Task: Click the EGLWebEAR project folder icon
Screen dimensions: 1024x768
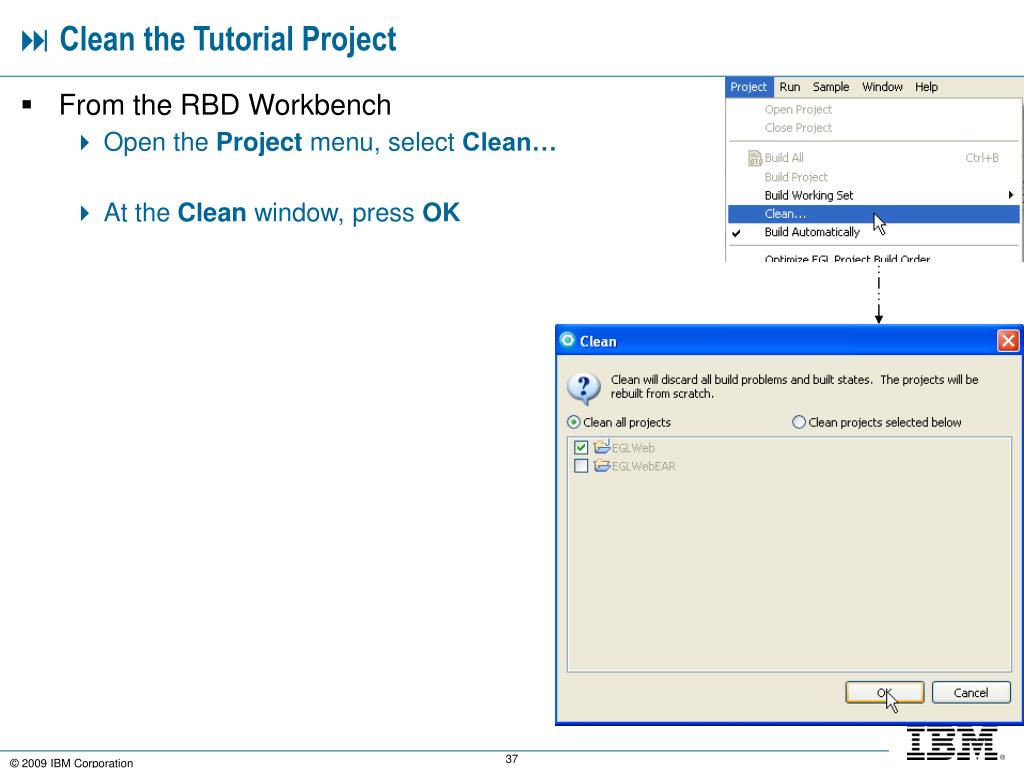Action: (x=601, y=466)
